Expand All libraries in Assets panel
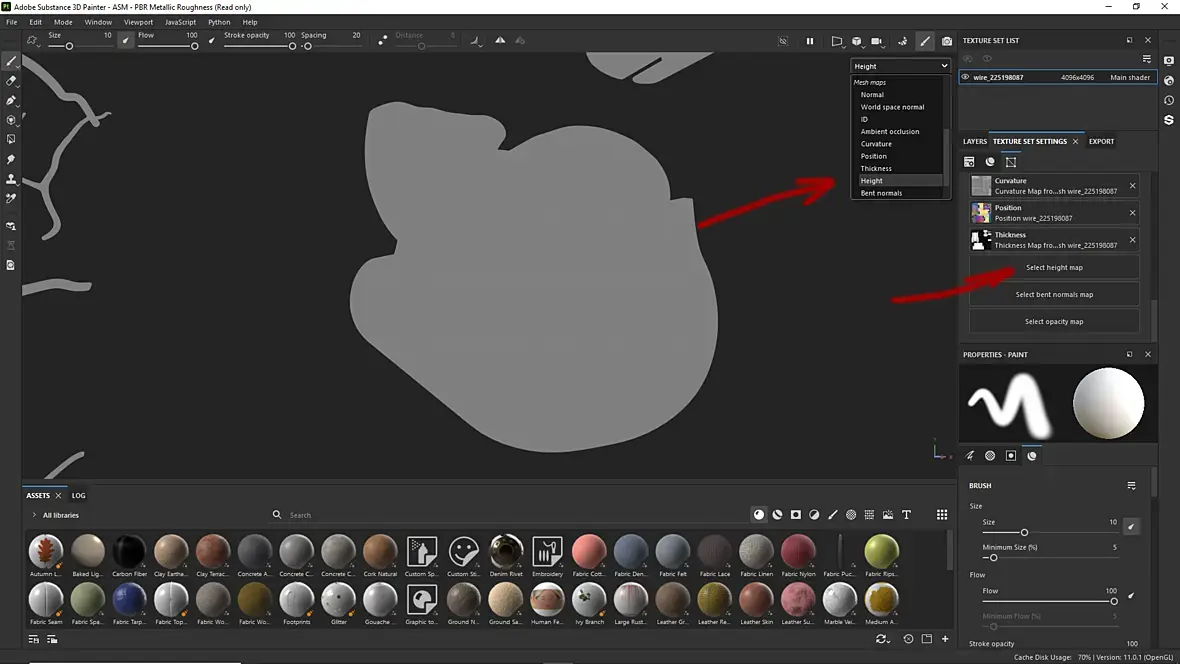Image resolution: width=1180 pixels, height=664 pixels. pos(35,515)
